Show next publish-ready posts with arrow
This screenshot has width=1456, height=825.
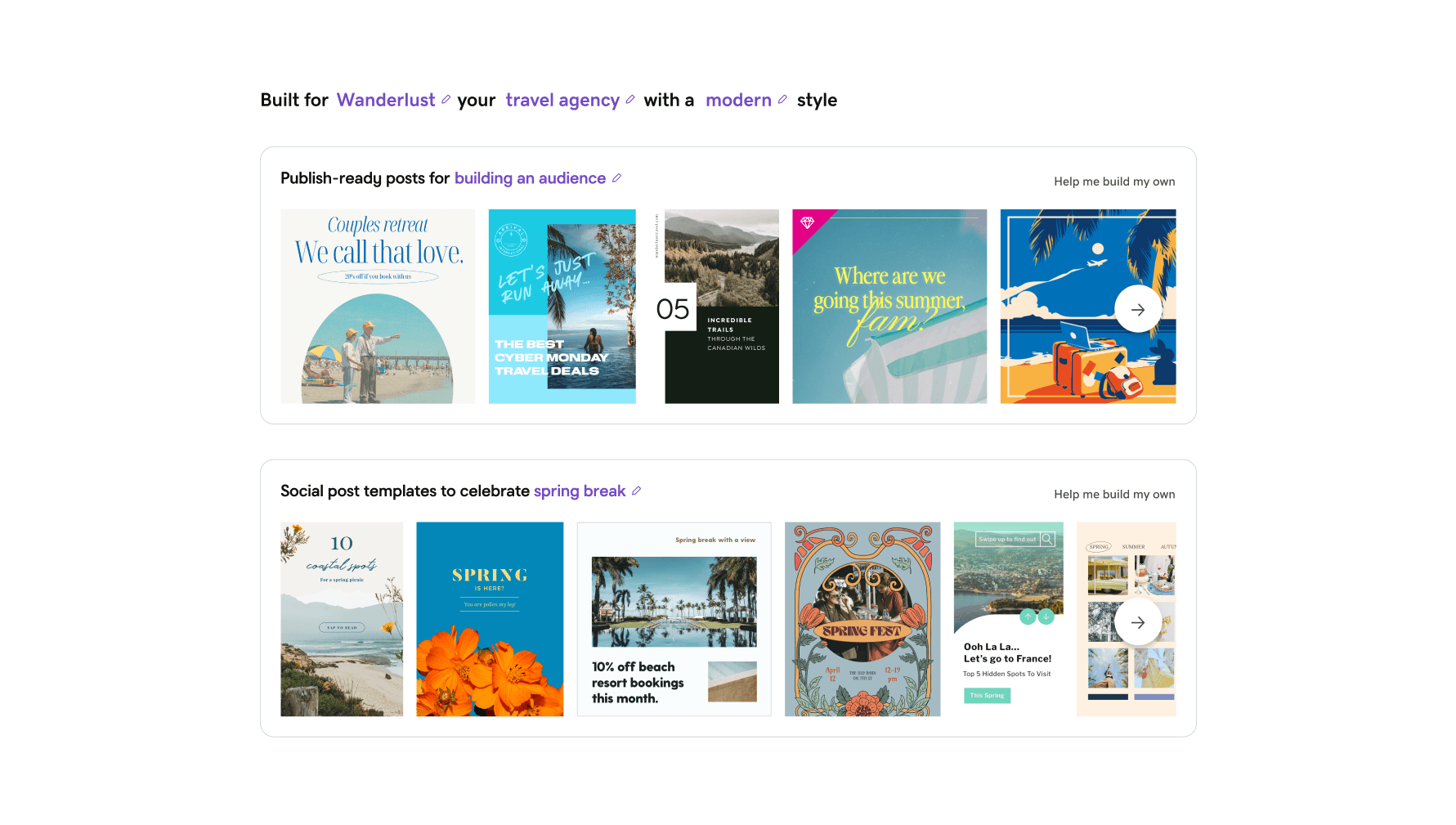1138,309
